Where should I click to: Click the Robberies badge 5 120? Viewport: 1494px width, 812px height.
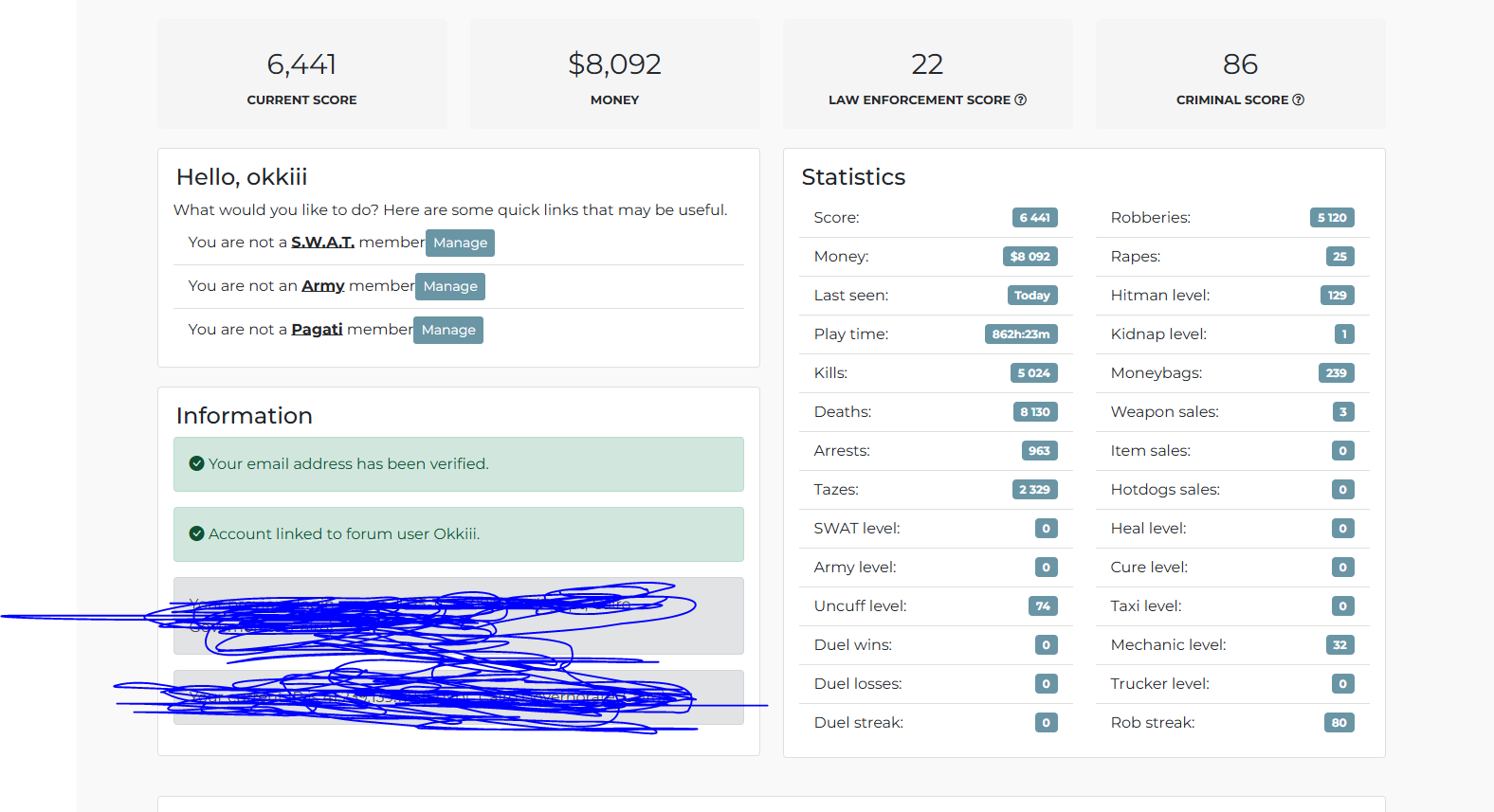pyautogui.click(x=1332, y=218)
